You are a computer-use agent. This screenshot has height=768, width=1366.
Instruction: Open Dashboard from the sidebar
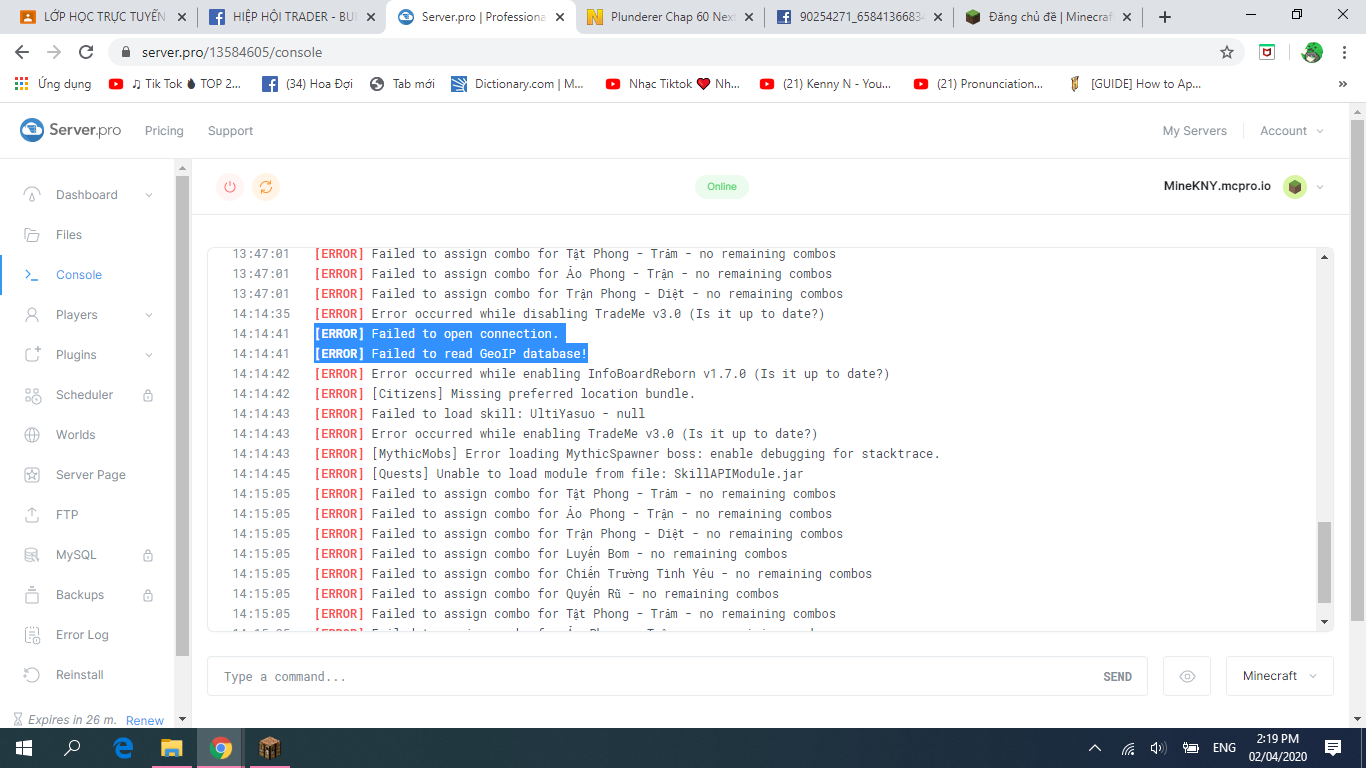click(86, 195)
